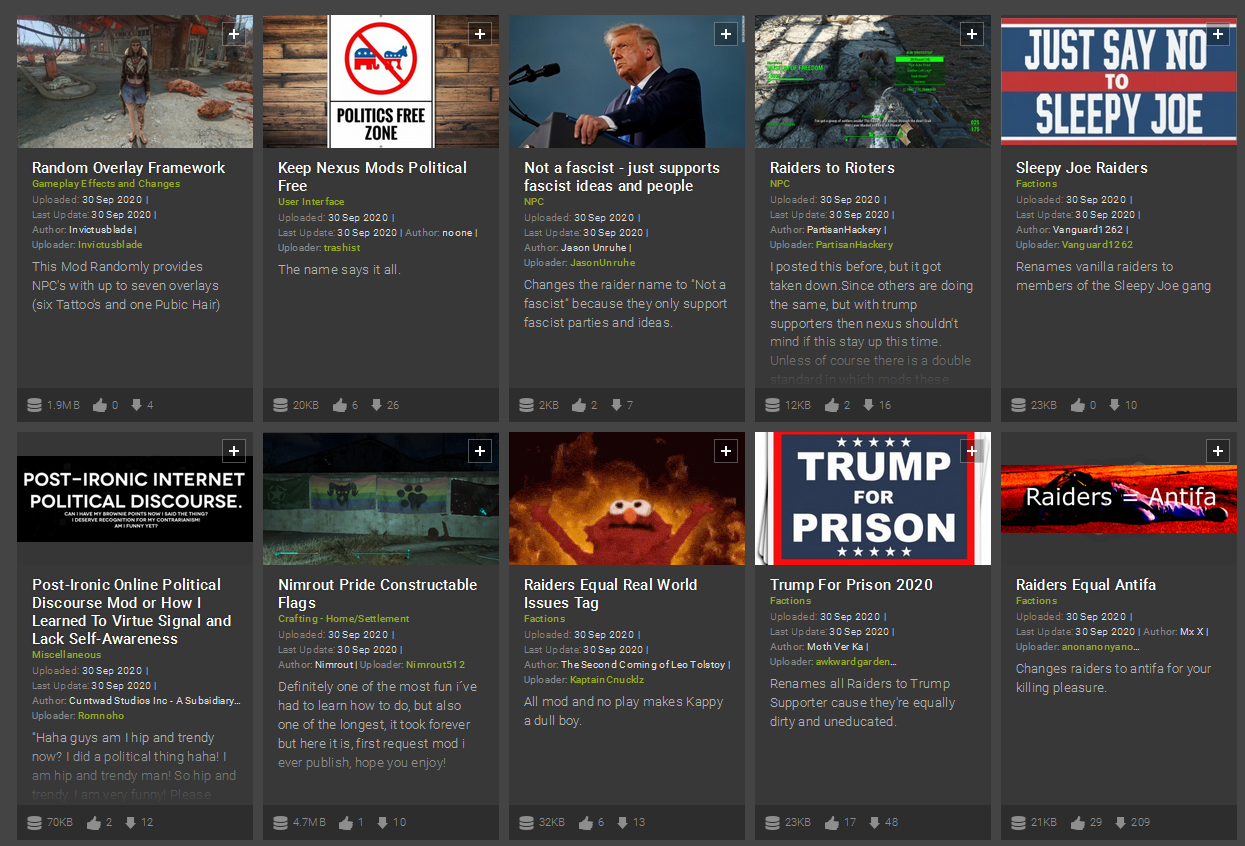
Task: Click the pride flags thumbnail image
Action: click(x=381, y=498)
